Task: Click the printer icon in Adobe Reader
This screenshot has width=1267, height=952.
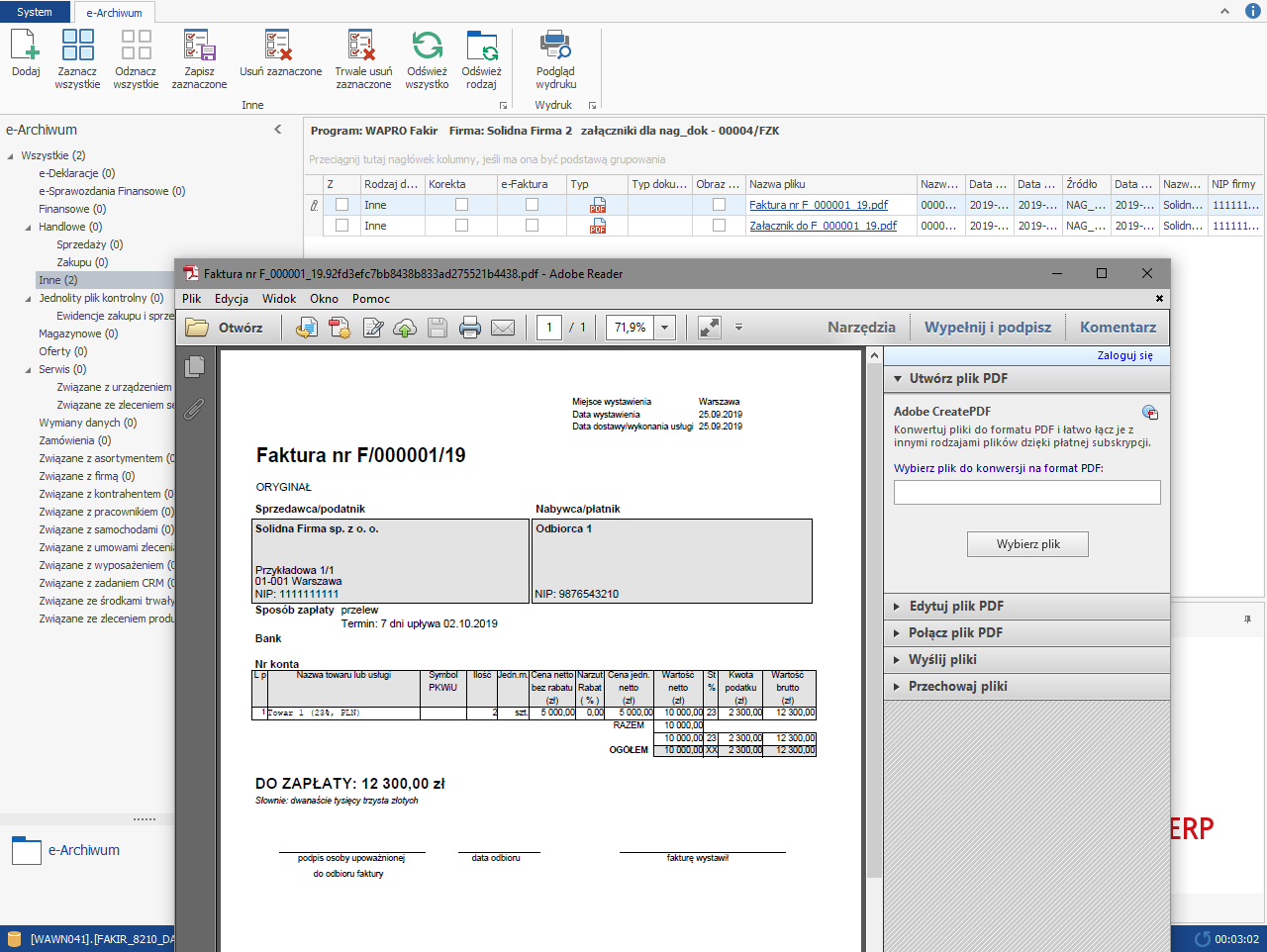Action: [x=470, y=328]
